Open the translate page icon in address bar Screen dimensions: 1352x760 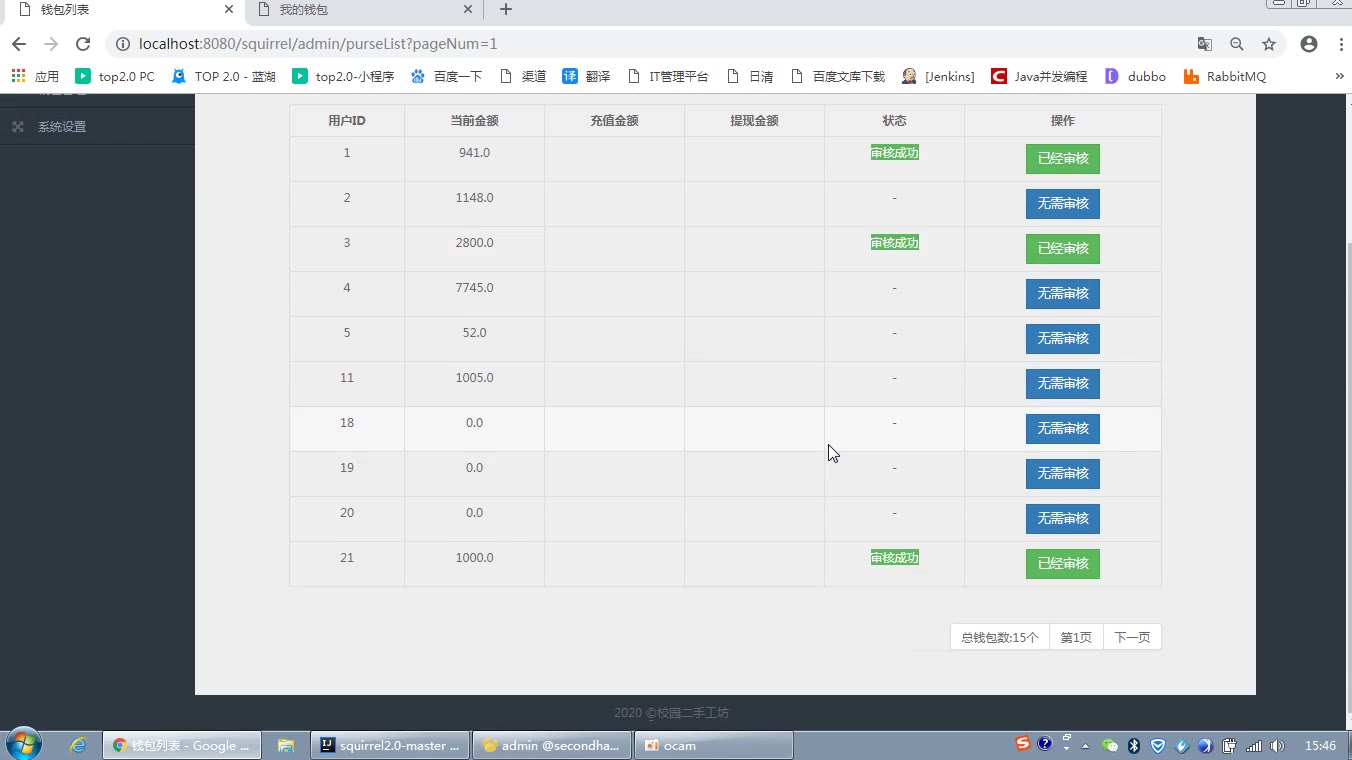point(1205,44)
